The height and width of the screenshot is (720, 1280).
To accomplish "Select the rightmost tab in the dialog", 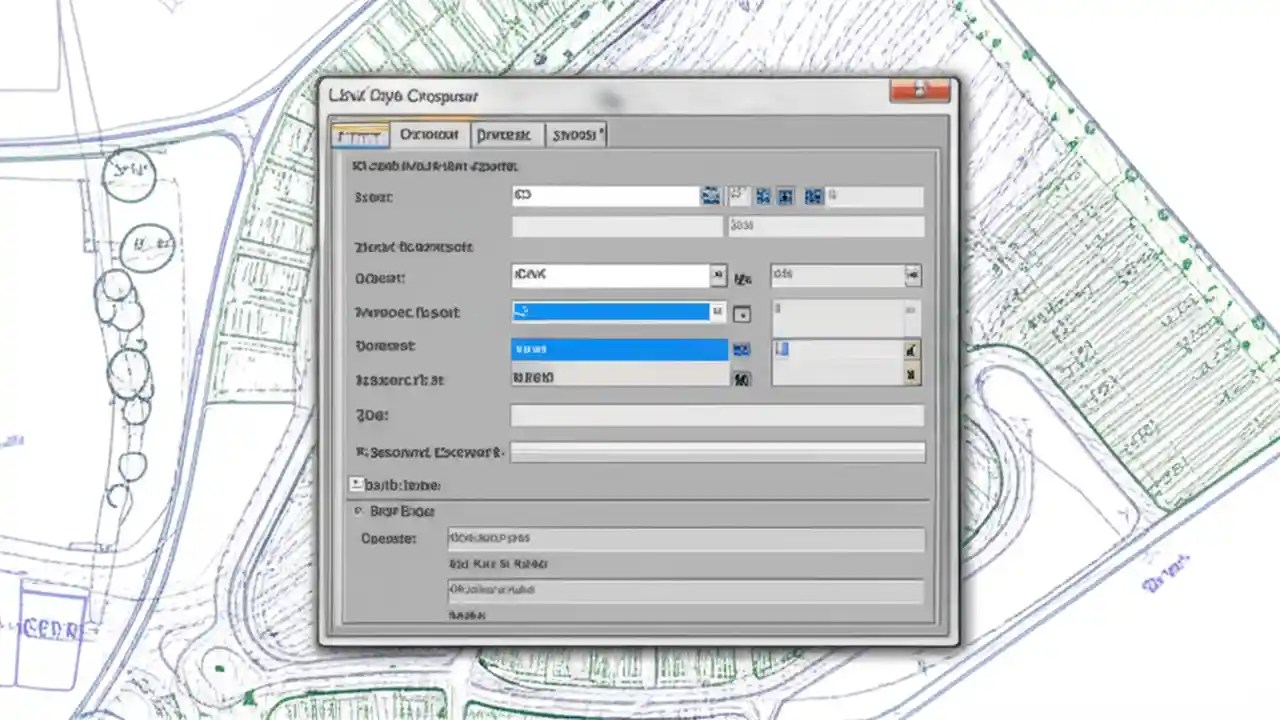I will pyautogui.click(x=576, y=134).
